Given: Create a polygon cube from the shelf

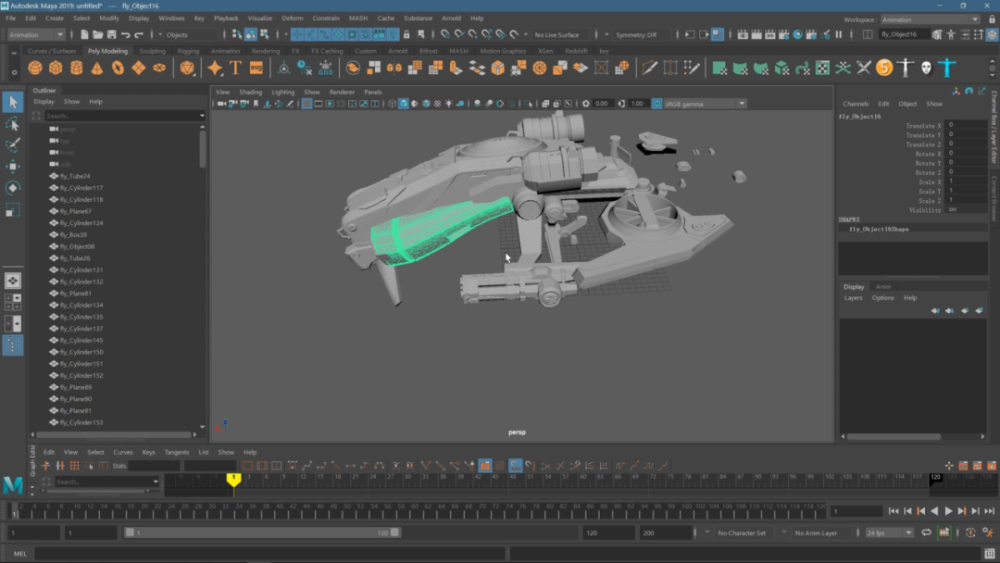Looking at the screenshot, I should tap(56, 68).
